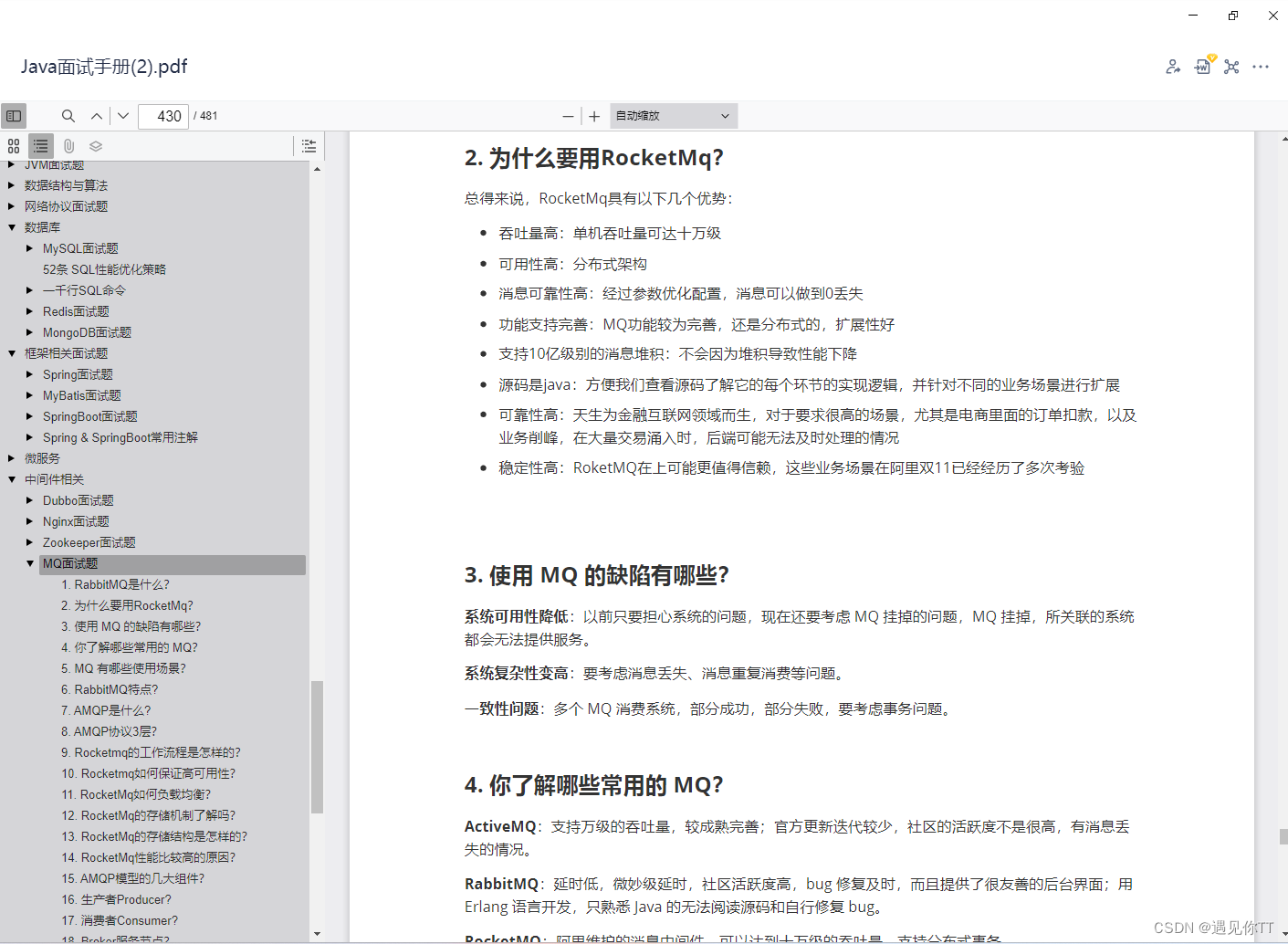Open outline item 2. 为什么要用RocketMq?
The image size is (1288, 944).
coord(127,605)
